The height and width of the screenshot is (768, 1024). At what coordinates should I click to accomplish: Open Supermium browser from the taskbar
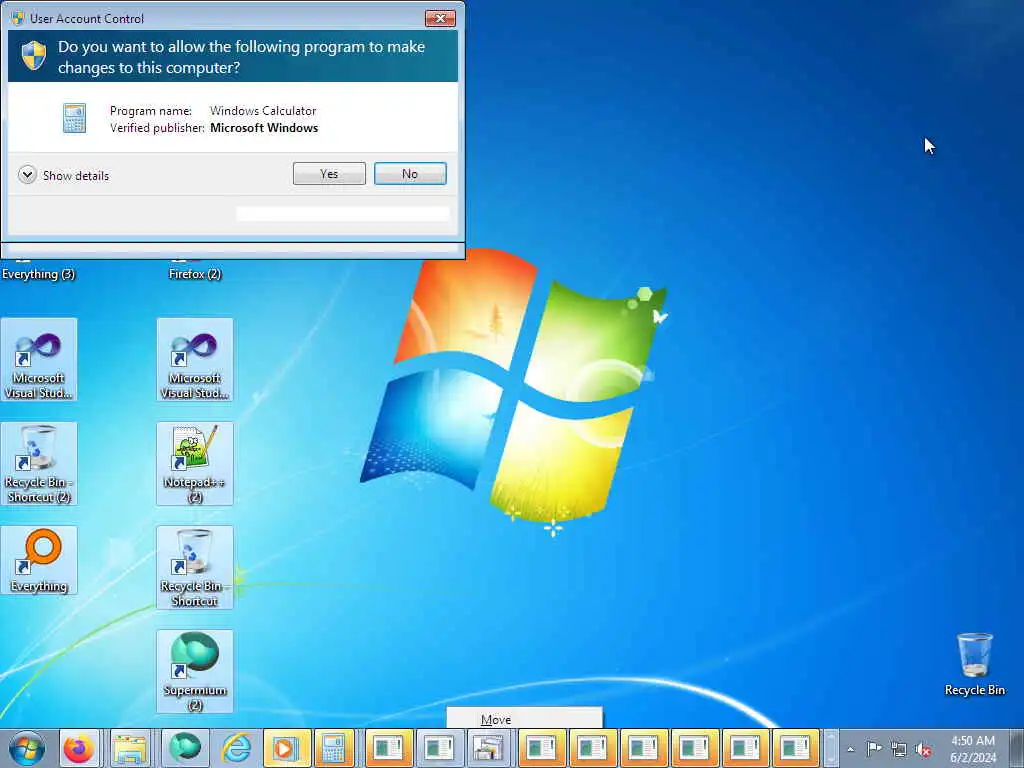click(x=185, y=748)
